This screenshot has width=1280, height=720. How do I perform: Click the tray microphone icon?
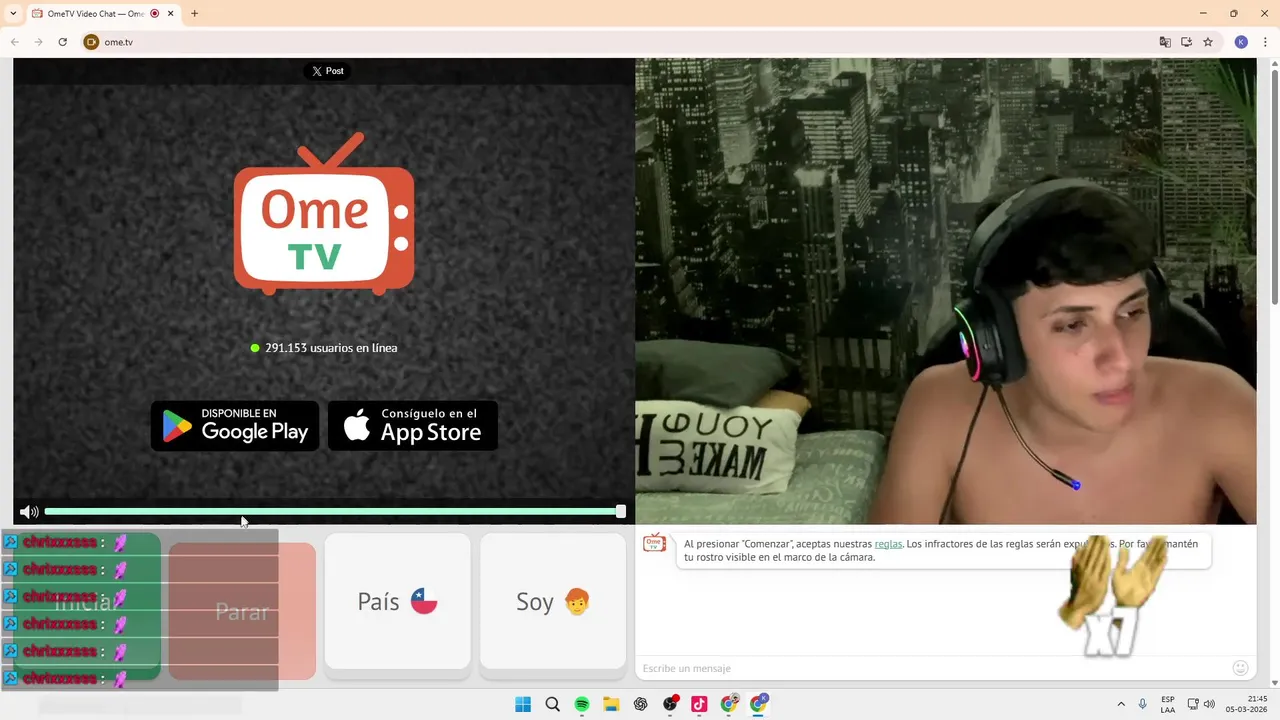1142,704
